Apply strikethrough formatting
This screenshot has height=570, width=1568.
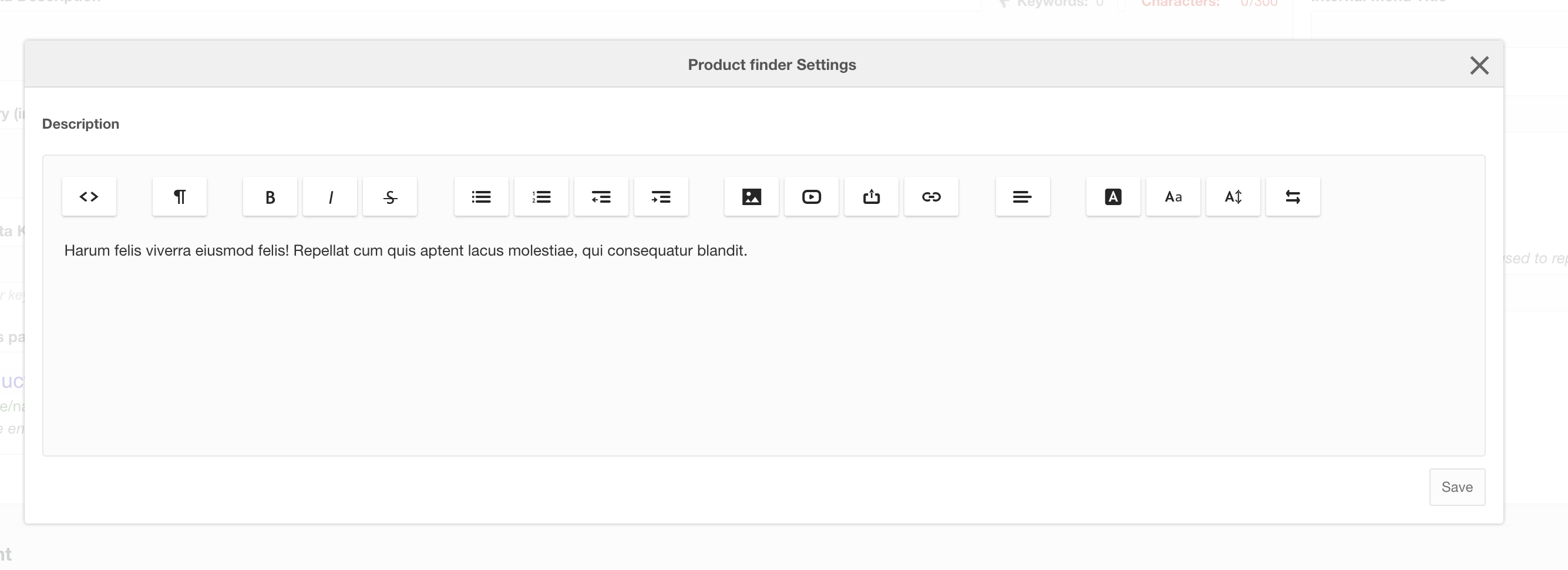[390, 197]
